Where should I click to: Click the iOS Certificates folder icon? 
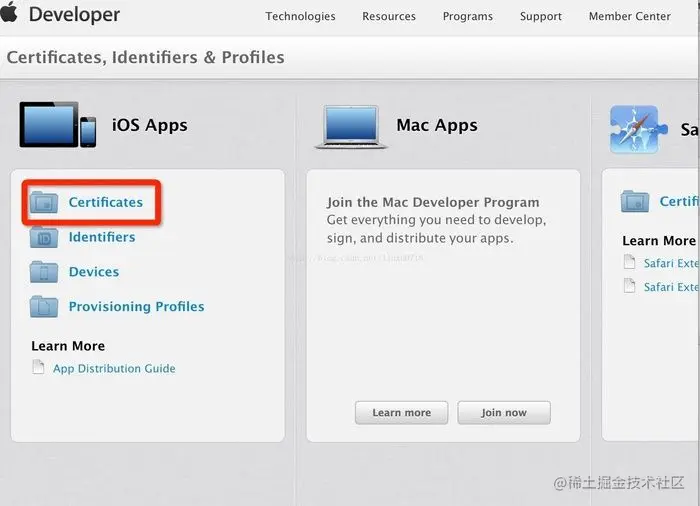click(44, 202)
